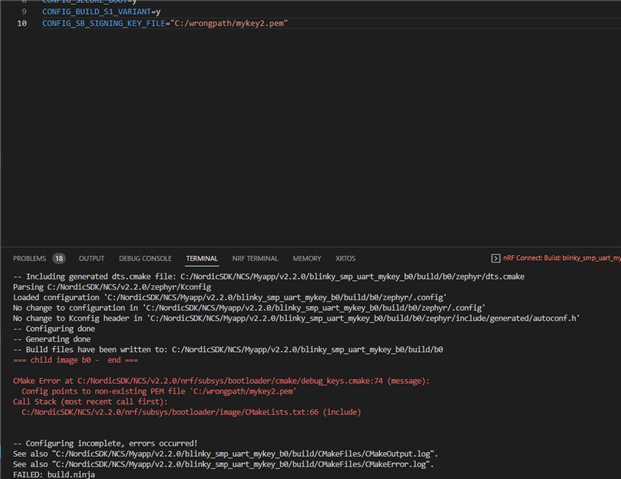Open the CMakeOutput.log path link
The width and height of the screenshot is (621, 479).
[x=243, y=454]
